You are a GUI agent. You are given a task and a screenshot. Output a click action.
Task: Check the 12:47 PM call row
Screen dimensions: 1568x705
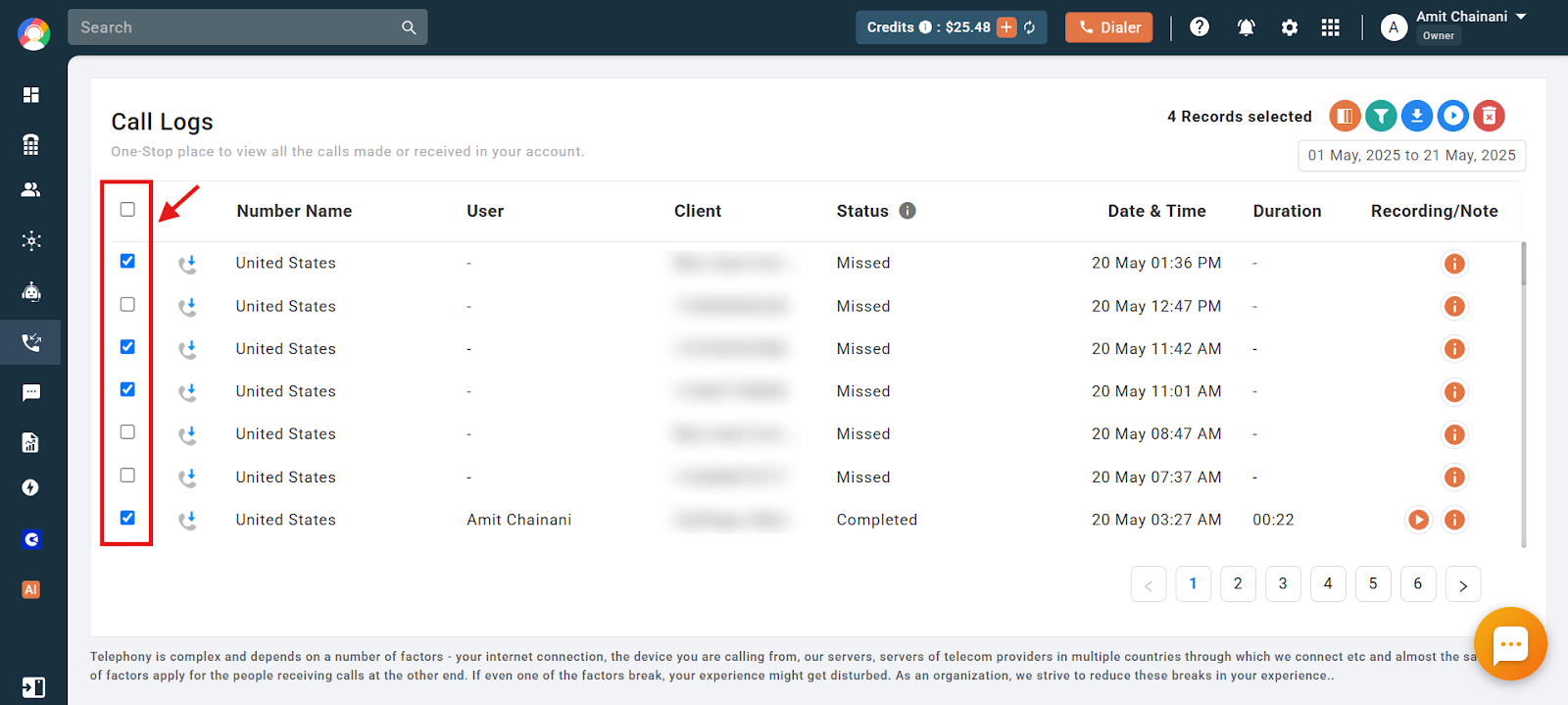click(127, 304)
